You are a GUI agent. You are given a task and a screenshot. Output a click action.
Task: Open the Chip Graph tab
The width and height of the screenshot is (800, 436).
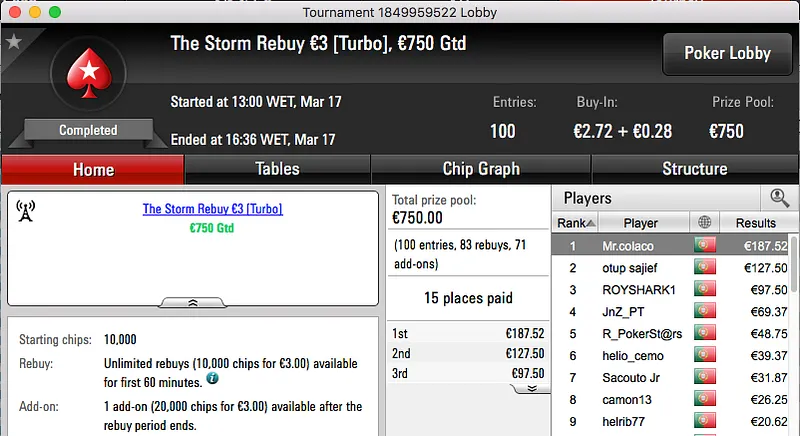[481, 169]
